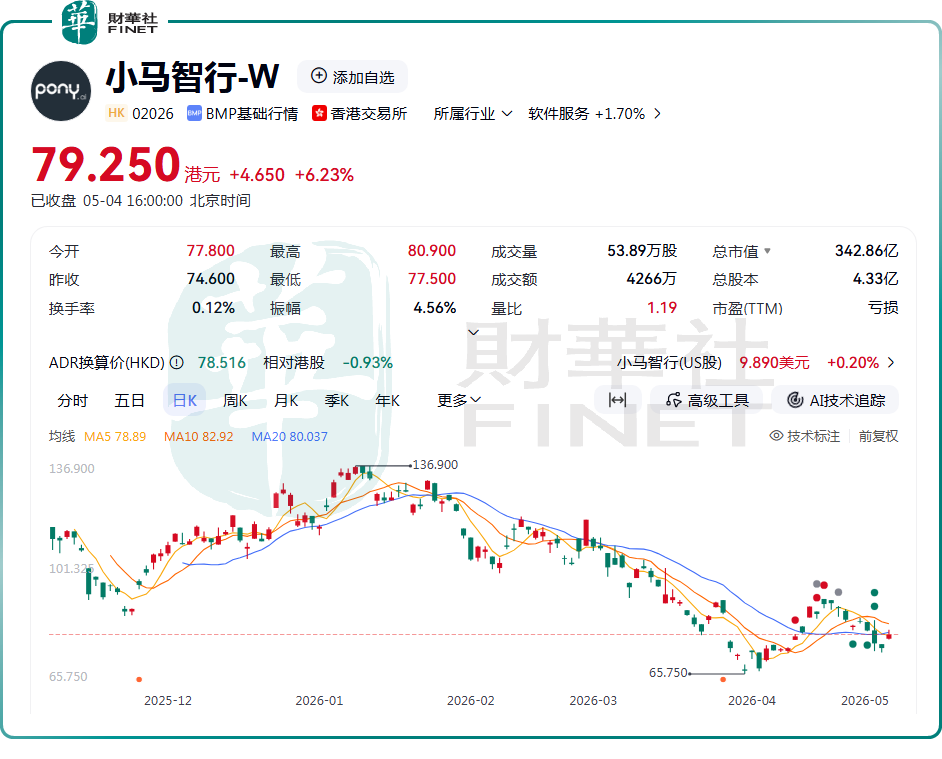Click the 2026-01 date axis label
Viewport: 942px width, 759px height.
point(319,701)
